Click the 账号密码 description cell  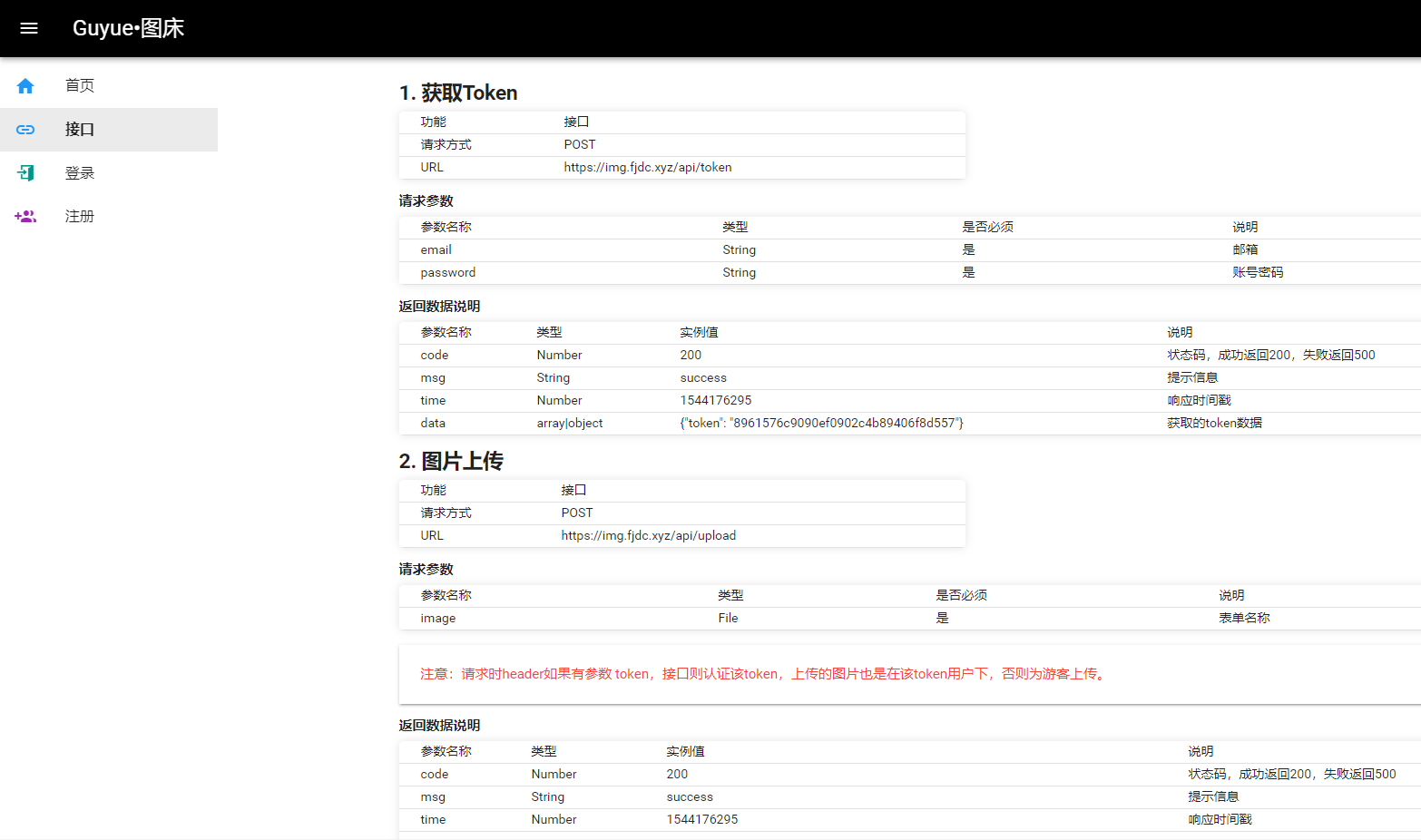[x=1257, y=273]
